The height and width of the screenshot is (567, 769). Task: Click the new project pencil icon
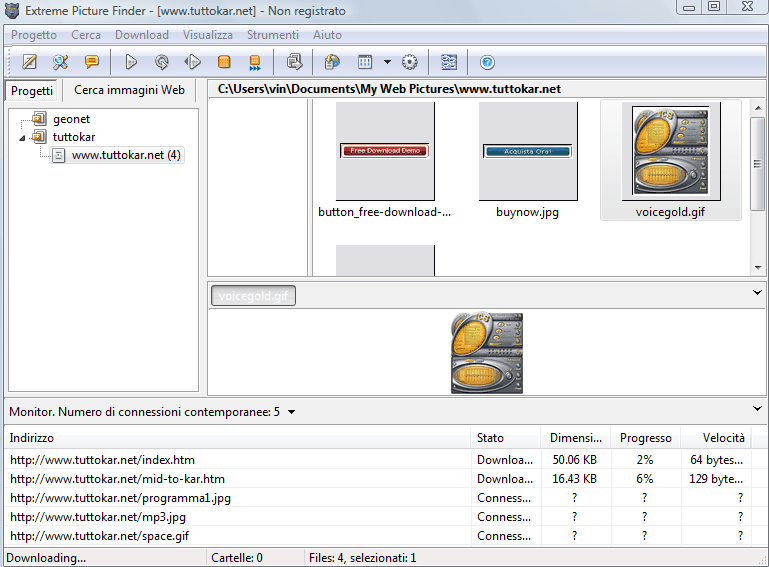[x=29, y=62]
